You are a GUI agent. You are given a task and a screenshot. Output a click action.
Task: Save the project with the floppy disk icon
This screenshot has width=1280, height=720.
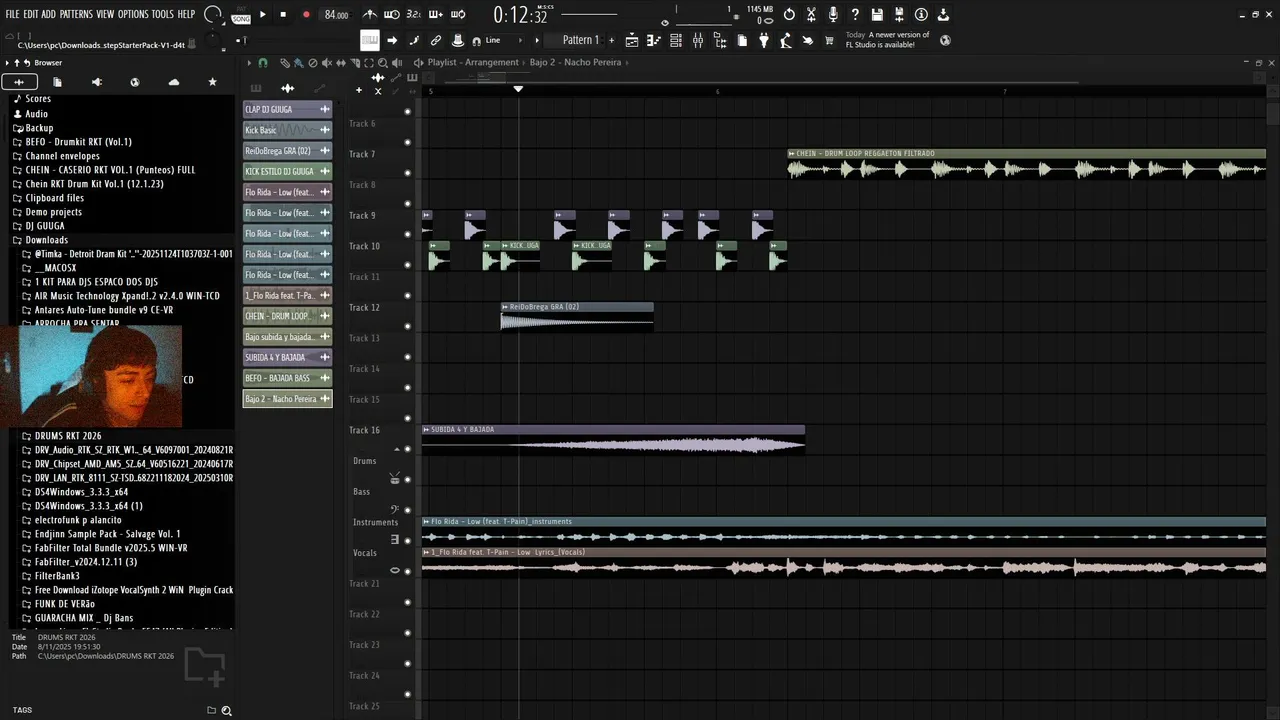(x=877, y=14)
